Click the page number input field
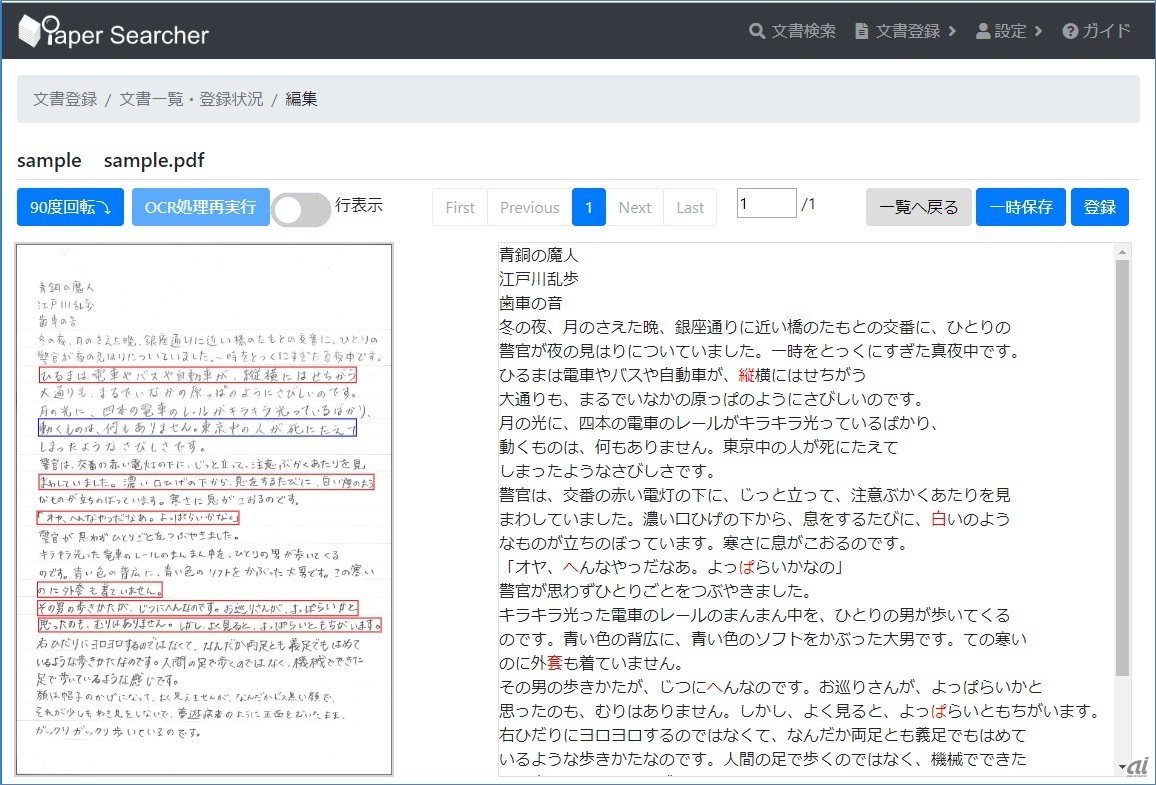 pyautogui.click(x=766, y=204)
